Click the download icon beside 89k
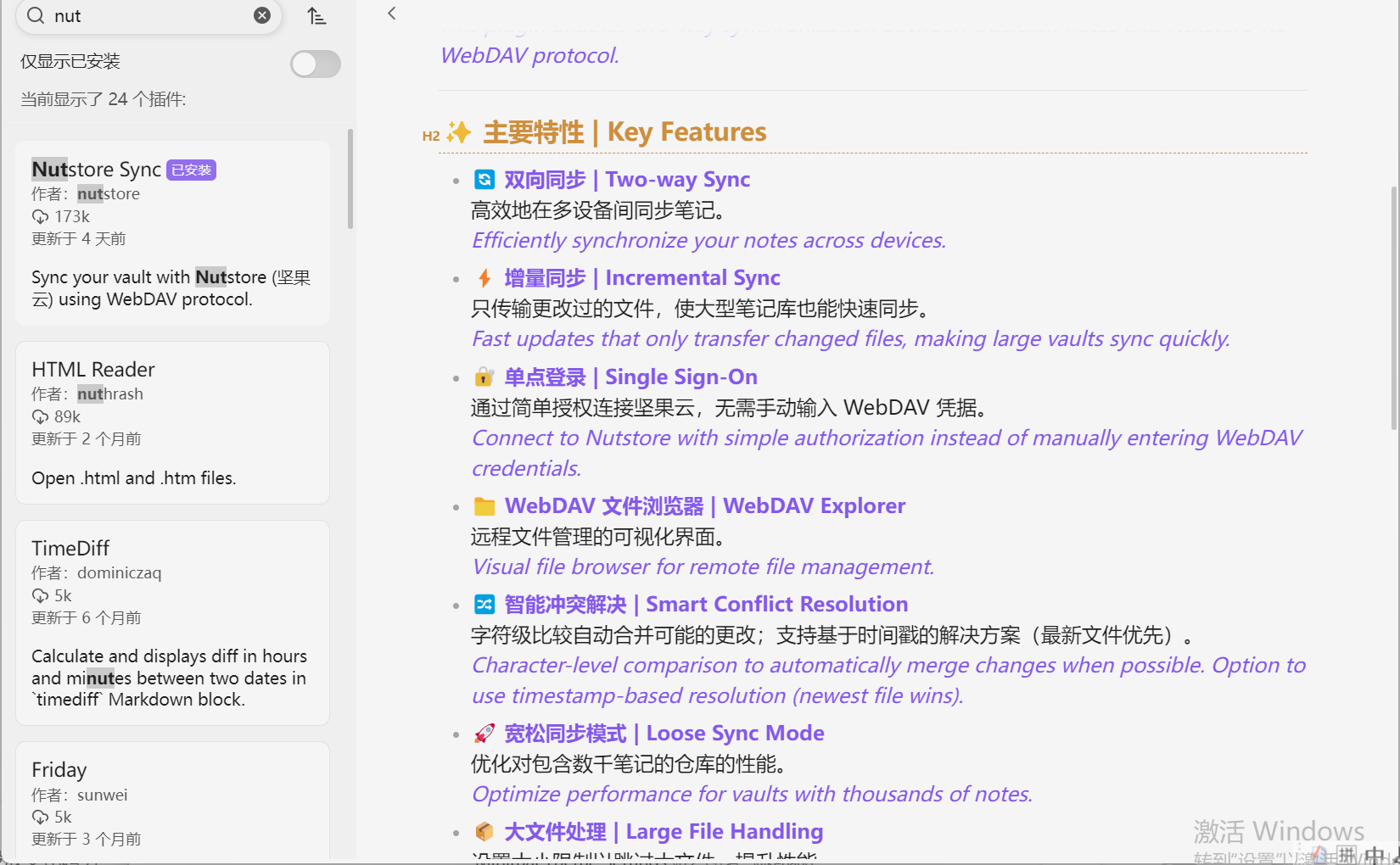The width and height of the screenshot is (1400, 865). click(x=40, y=417)
